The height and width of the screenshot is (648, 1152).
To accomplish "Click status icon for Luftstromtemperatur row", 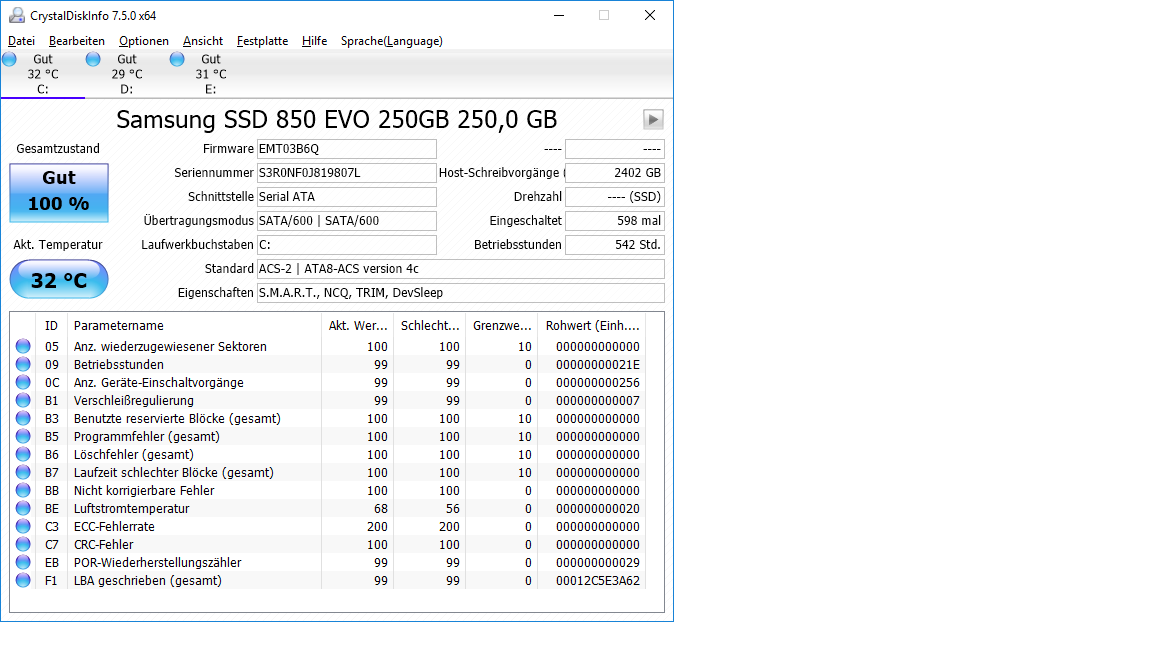I will (x=24, y=508).
